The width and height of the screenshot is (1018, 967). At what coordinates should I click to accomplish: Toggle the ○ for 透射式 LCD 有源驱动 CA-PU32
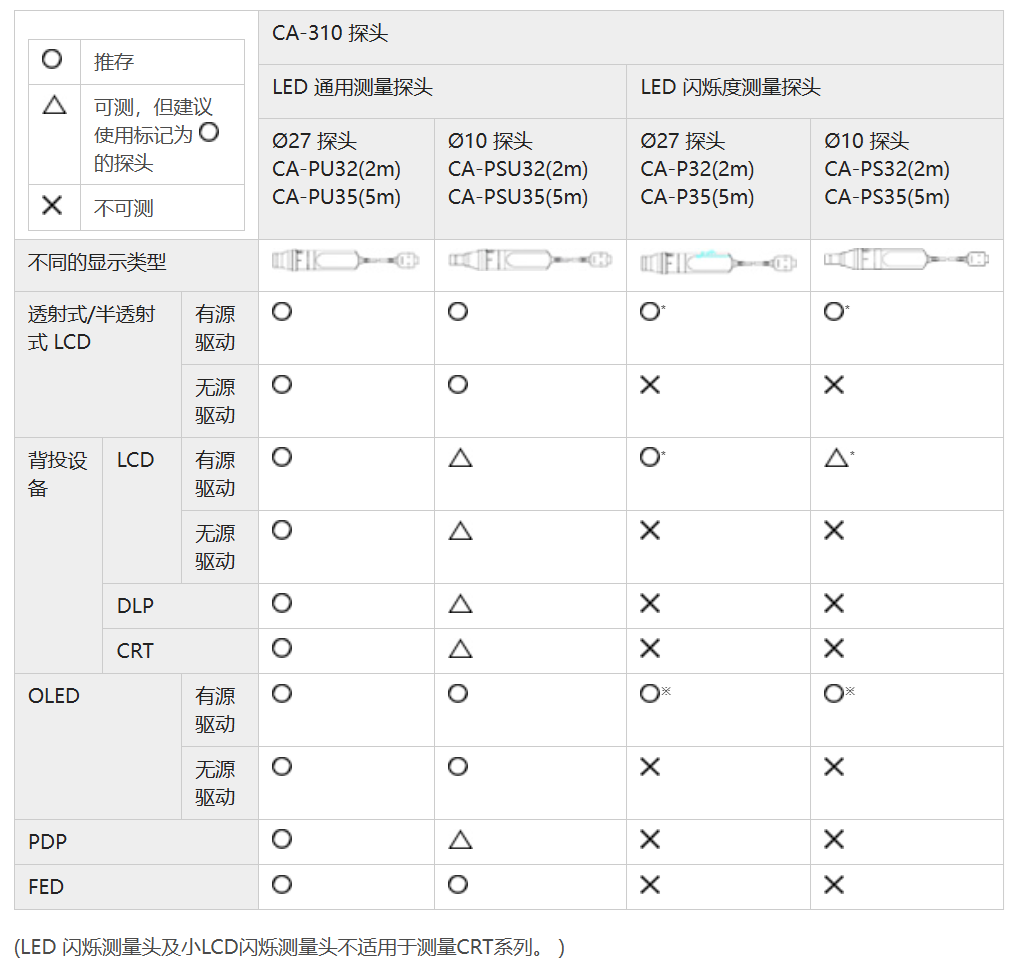pos(281,311)
